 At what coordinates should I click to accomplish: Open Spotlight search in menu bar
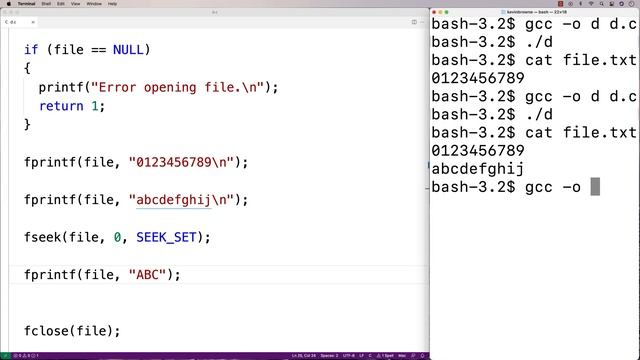coord(601,4)
